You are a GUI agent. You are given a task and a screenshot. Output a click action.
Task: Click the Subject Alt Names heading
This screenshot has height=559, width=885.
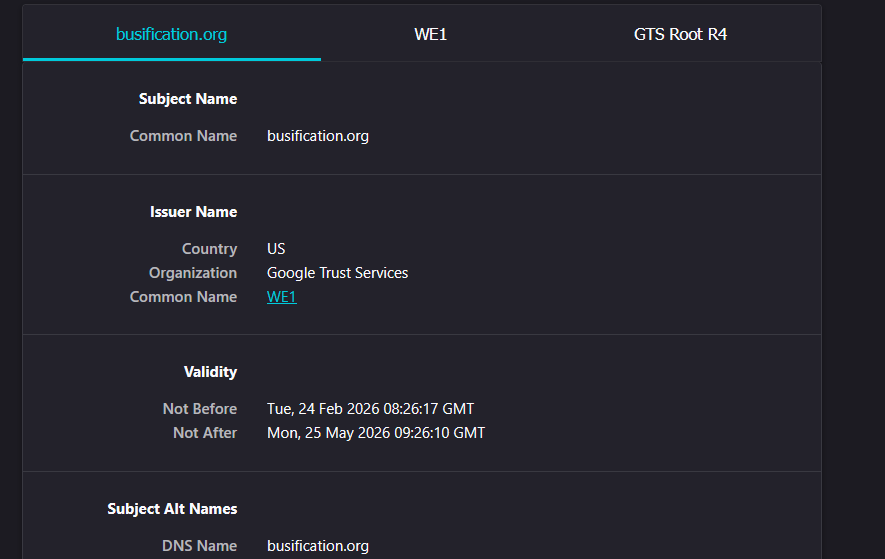coord(172,509)
